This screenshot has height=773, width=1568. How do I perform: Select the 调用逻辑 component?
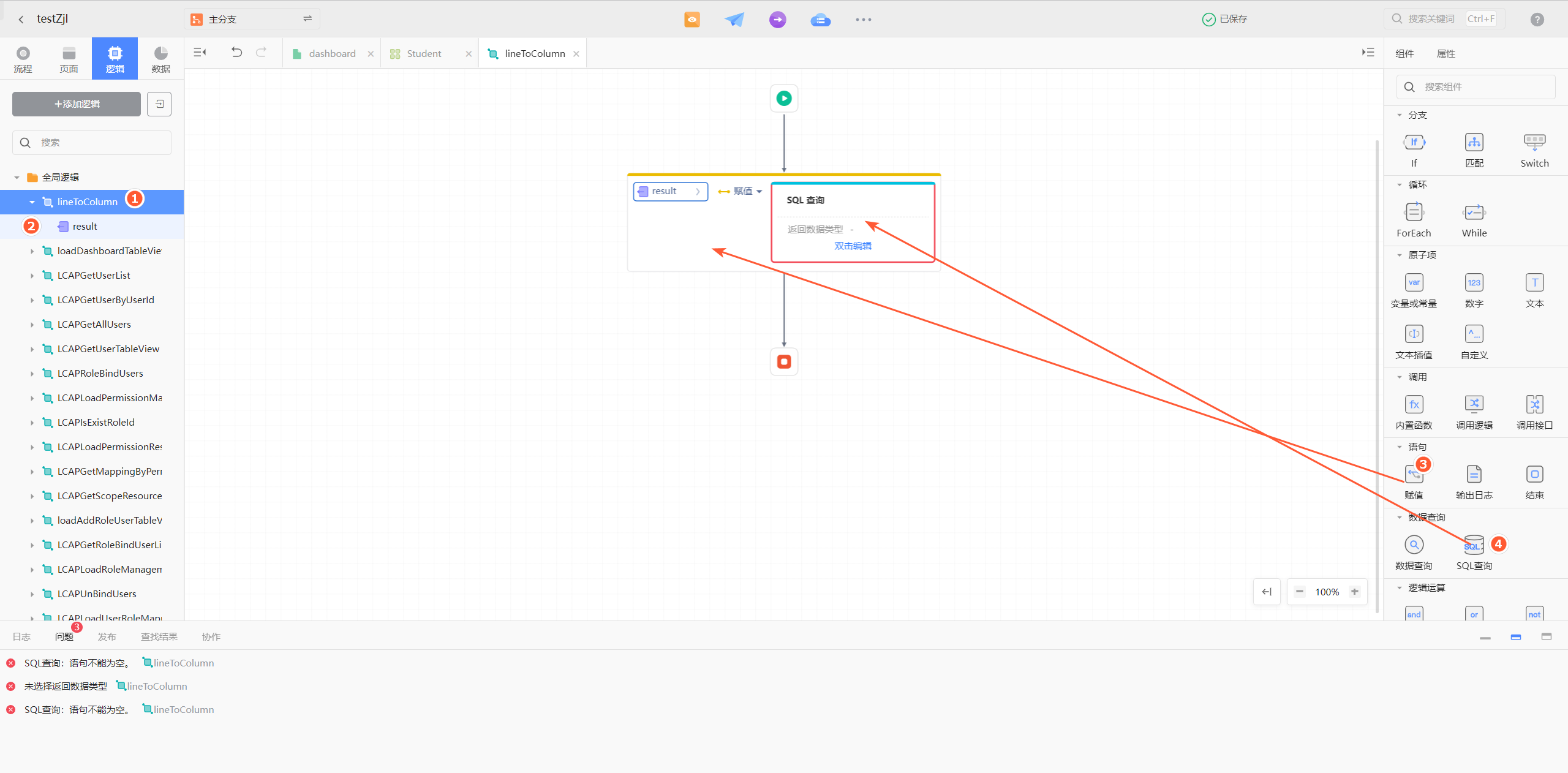[1474, 412]
